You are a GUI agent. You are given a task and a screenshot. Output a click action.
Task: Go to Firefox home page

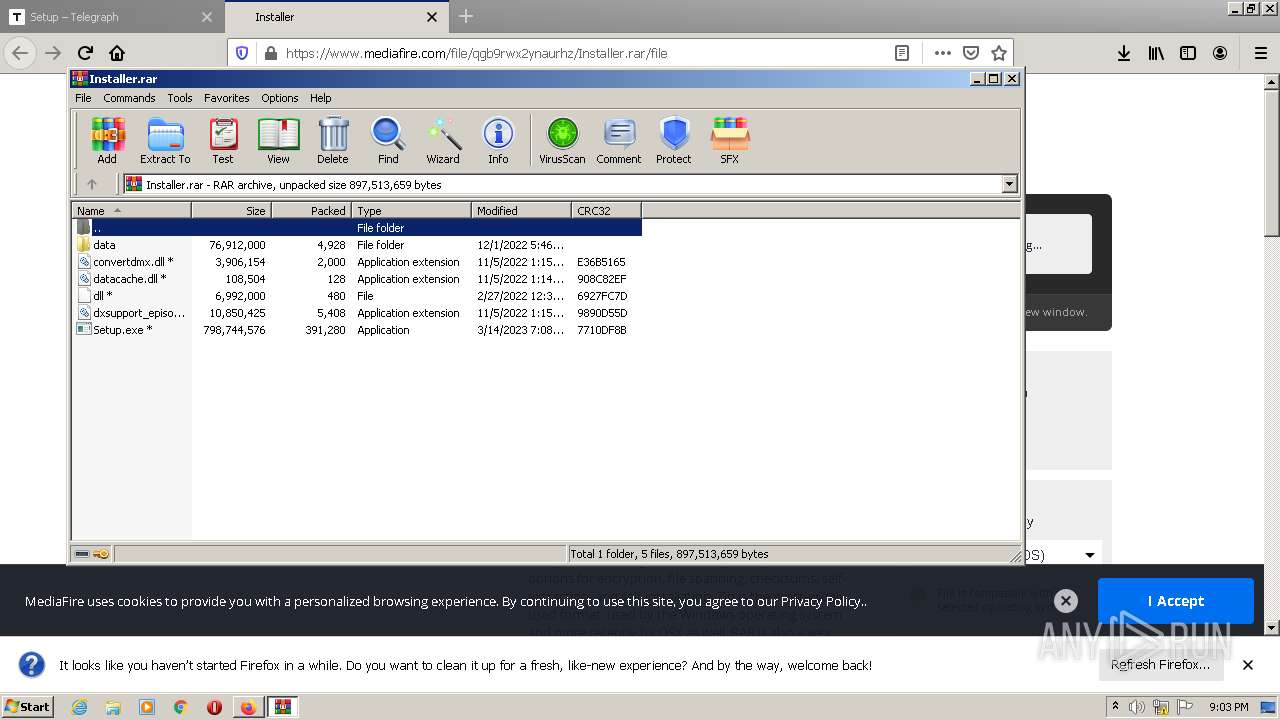click(117, 53)
